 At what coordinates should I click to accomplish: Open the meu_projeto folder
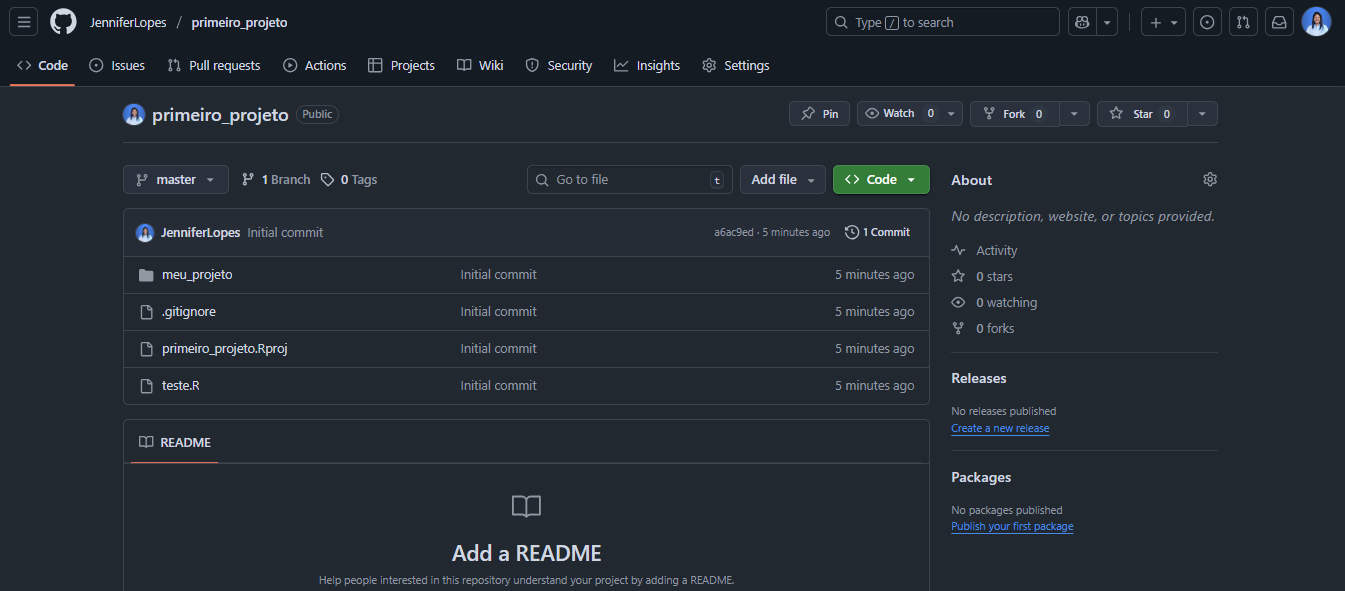[197, 275]
